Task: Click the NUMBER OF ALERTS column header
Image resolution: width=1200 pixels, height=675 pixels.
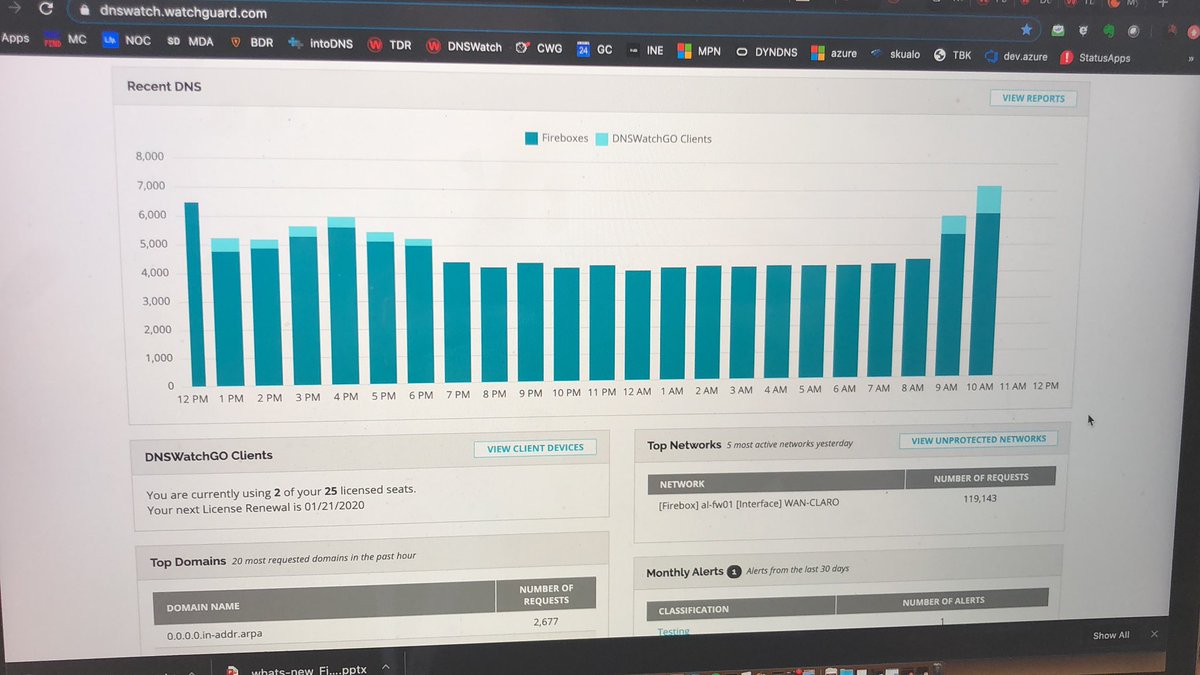Action: tap(942, 601)
